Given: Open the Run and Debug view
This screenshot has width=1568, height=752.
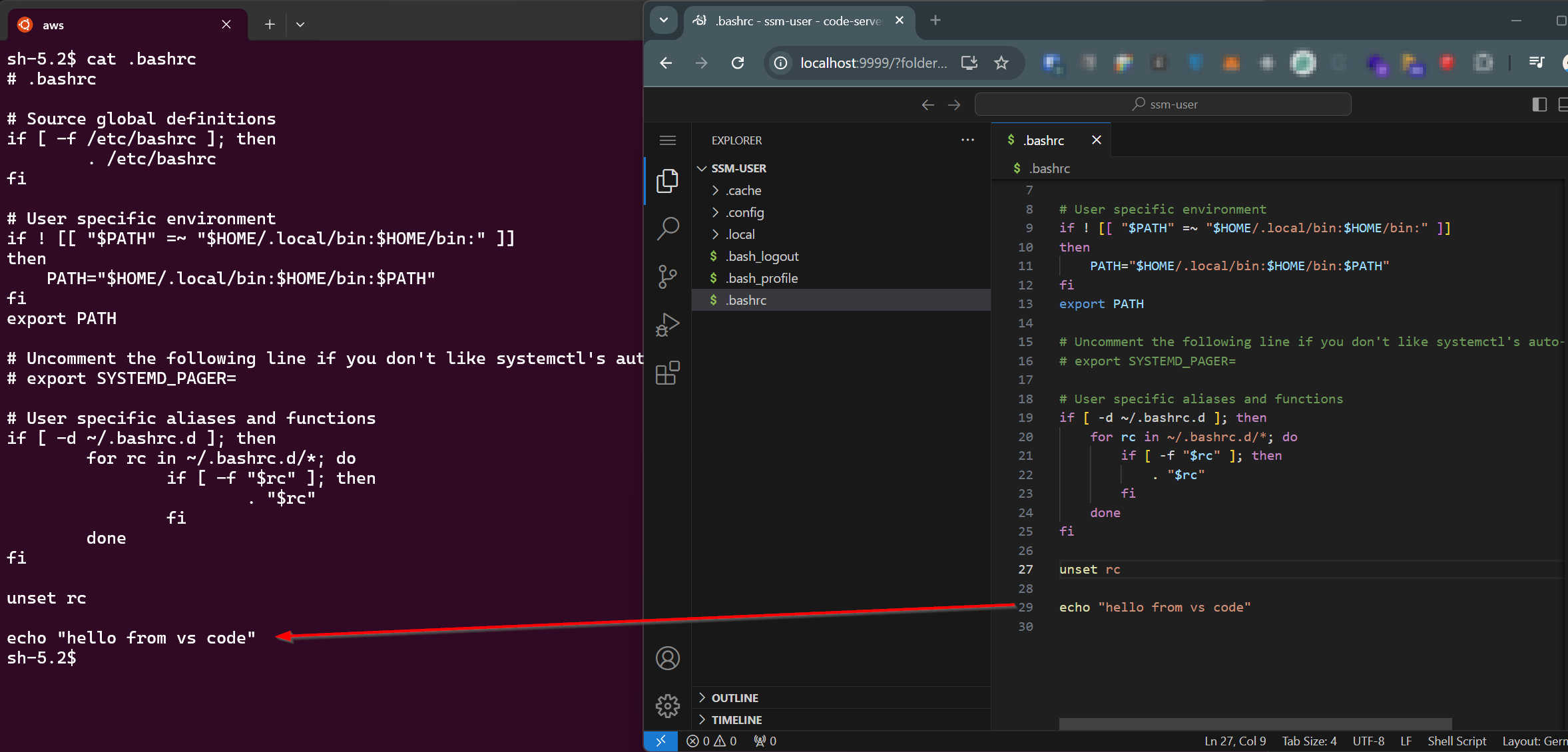Looking at the screenshot, I should (x=667, y=325).
